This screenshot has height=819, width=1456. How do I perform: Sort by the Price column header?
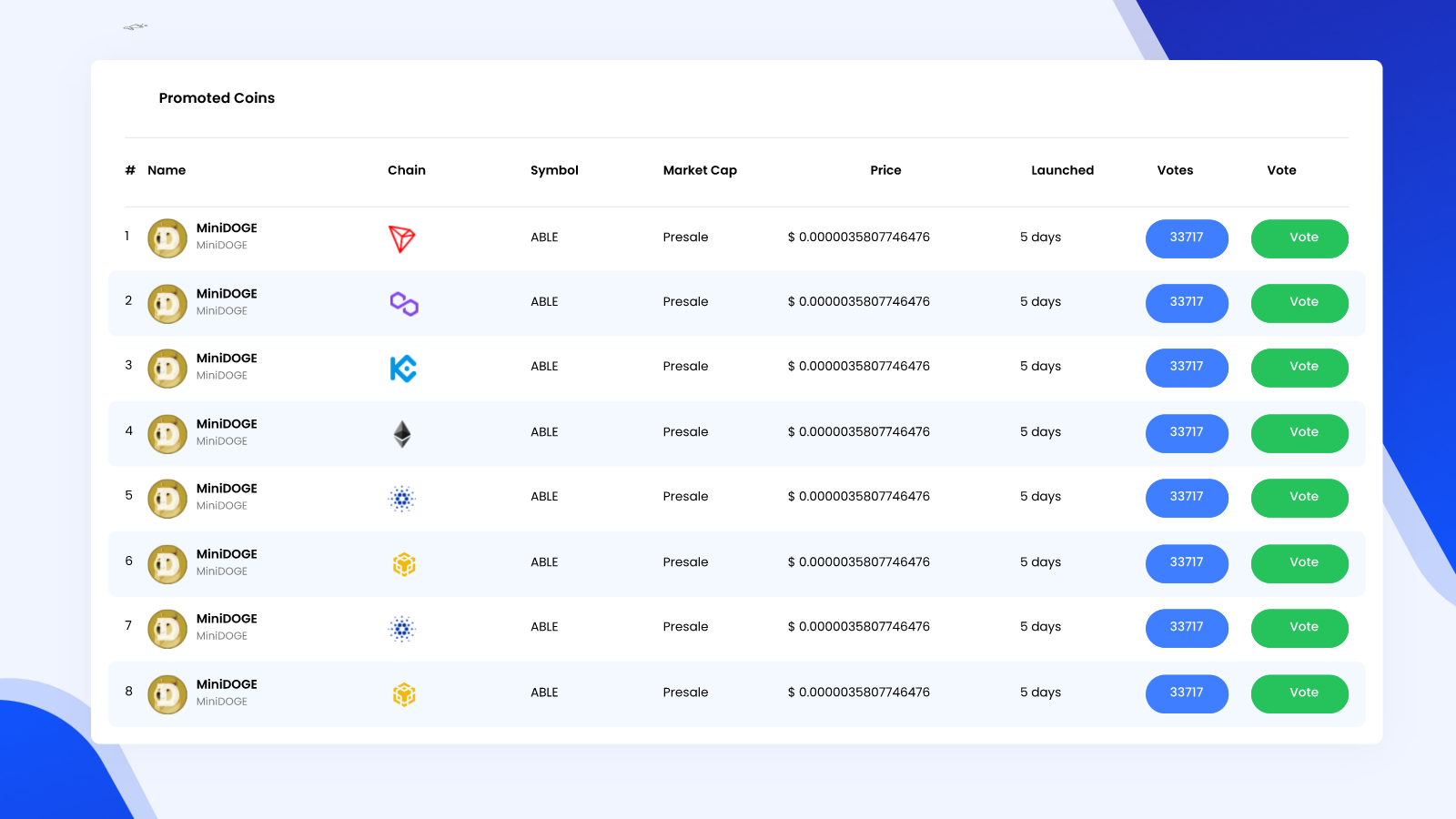(885, 170)
